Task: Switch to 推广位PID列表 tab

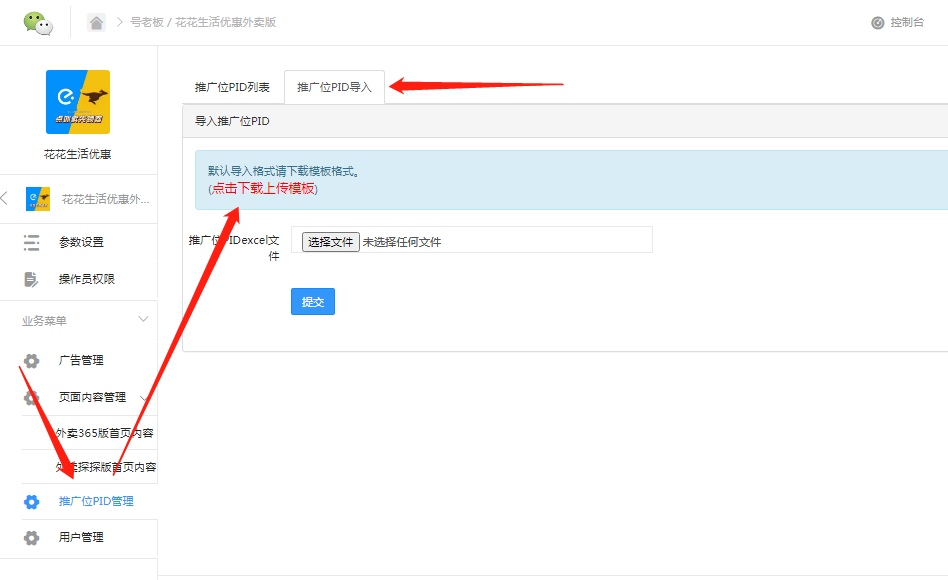Action: pos(232,87)
